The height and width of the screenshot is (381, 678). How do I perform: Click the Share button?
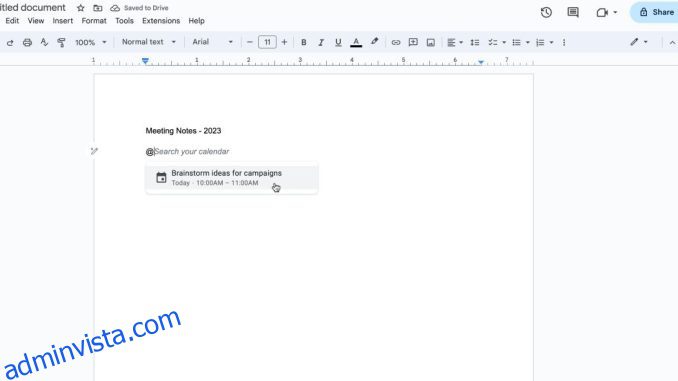(656, 12)
